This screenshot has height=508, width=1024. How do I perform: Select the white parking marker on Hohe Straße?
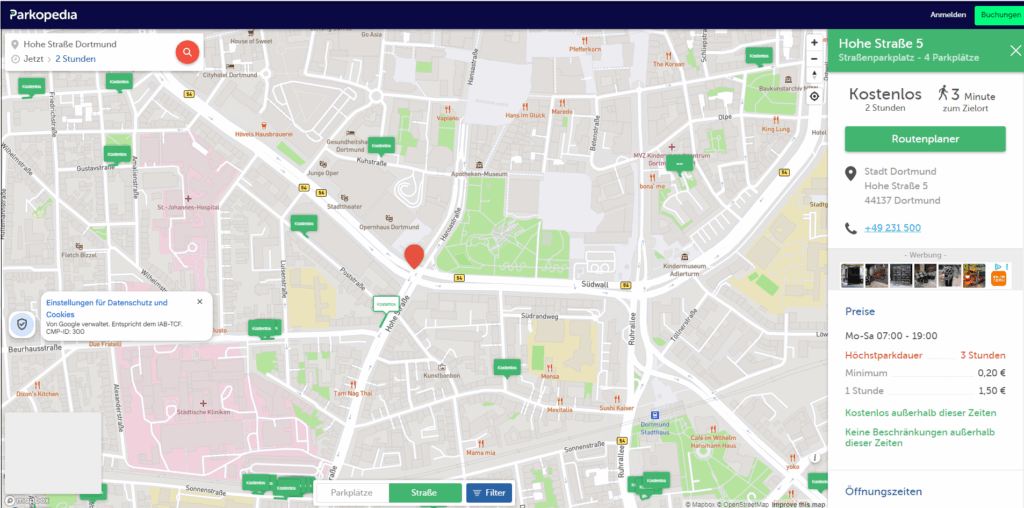pos(384,304)
